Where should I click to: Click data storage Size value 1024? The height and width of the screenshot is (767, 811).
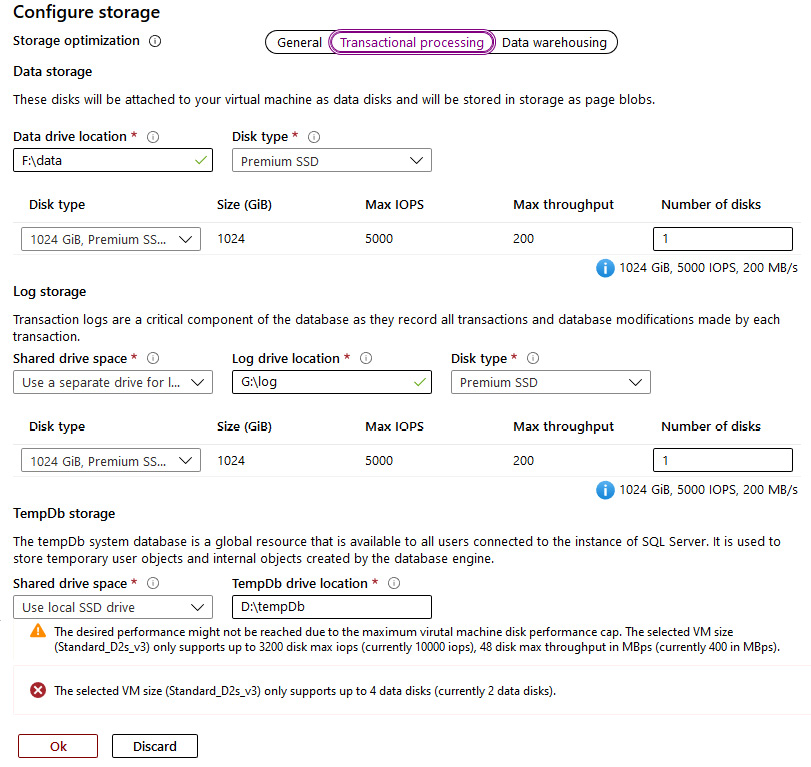[231, 239]
